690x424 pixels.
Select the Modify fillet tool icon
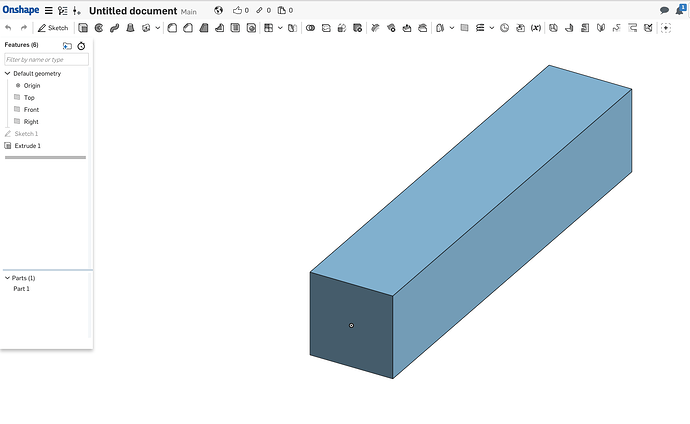pyautogui.click(x=375, y=28)
